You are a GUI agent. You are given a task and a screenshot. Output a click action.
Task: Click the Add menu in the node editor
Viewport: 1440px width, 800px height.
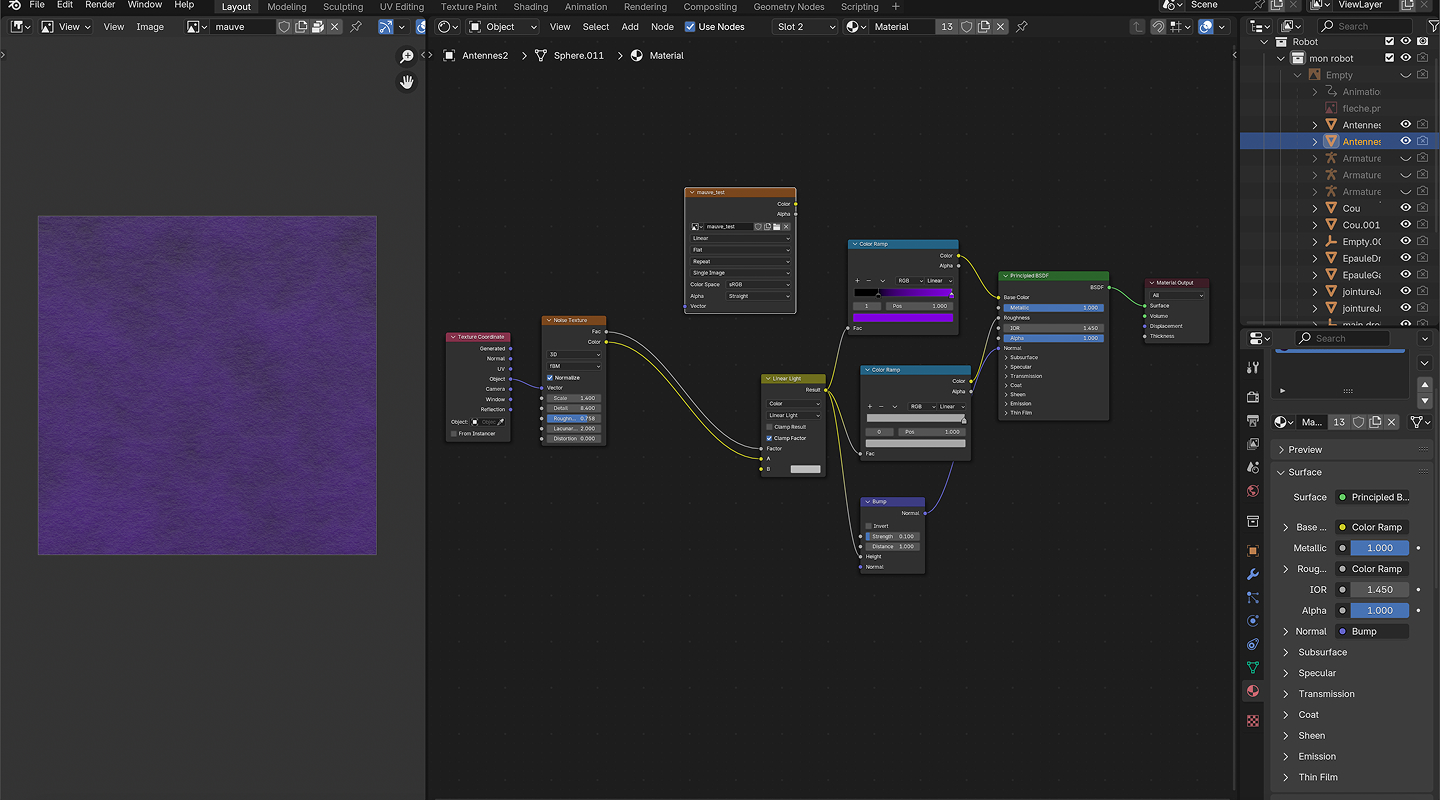point(630,27)
